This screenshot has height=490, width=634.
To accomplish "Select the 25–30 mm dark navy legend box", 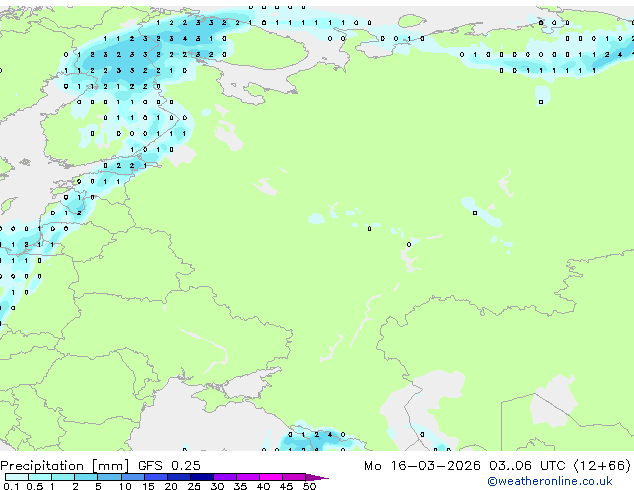I will pyautogui.click(x=202, y=477).
